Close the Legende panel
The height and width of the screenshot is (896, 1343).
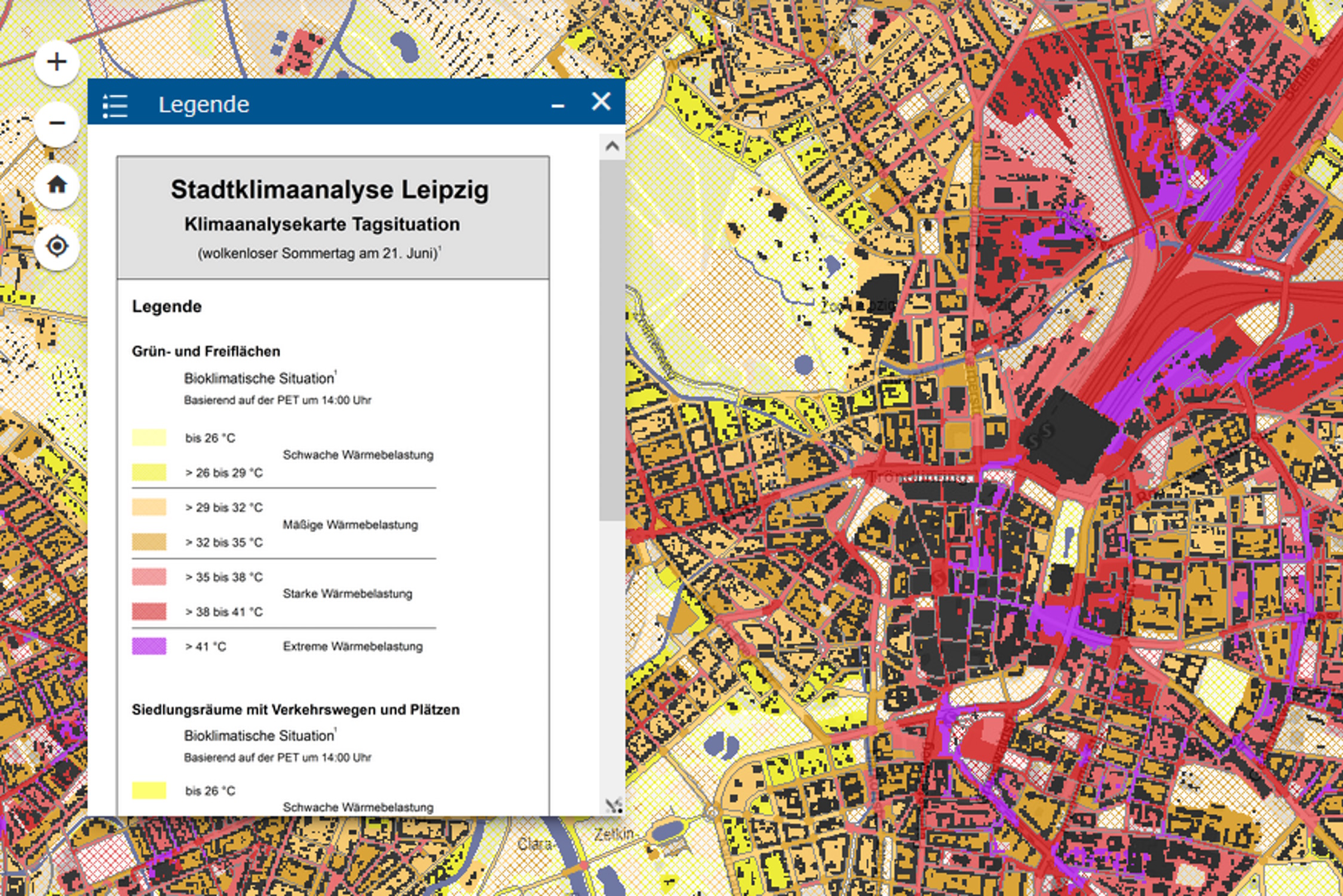tap(601, 102)
